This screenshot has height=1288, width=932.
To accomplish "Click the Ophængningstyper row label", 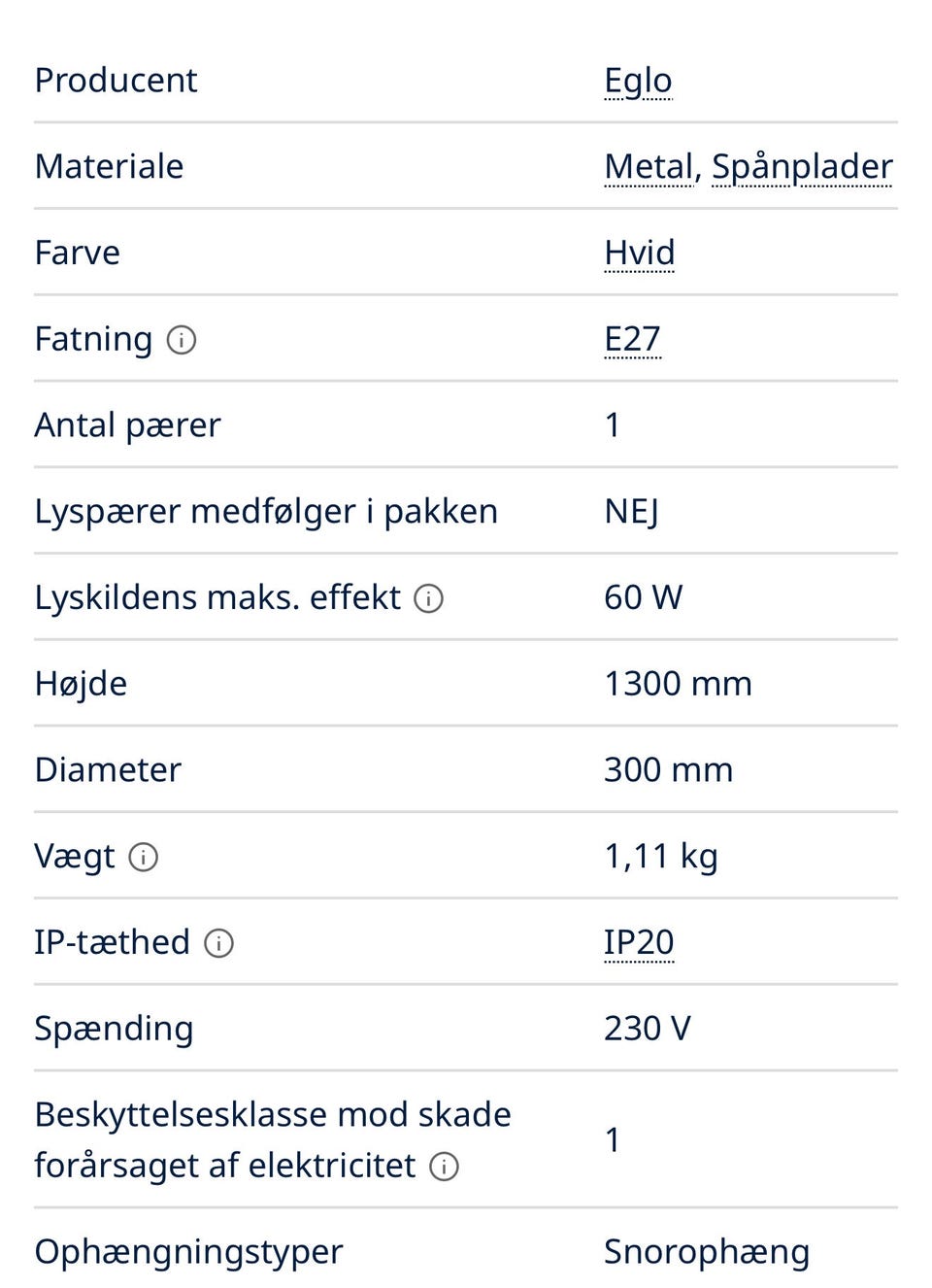I will (x=188, y=1252).
